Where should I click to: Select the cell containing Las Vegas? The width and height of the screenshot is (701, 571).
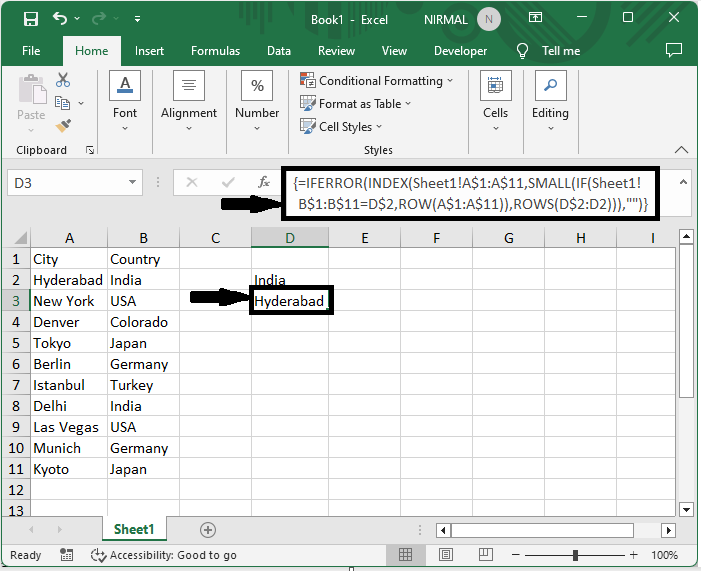pos(69,427)
